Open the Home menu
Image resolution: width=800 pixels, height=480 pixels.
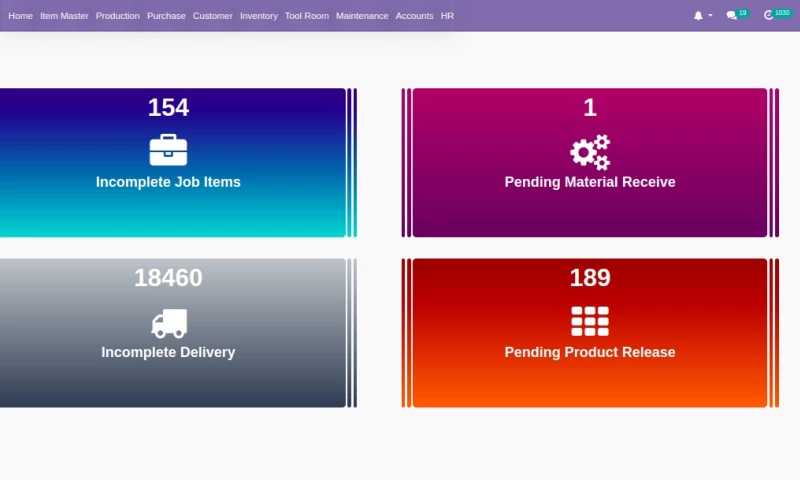point(20,16)
